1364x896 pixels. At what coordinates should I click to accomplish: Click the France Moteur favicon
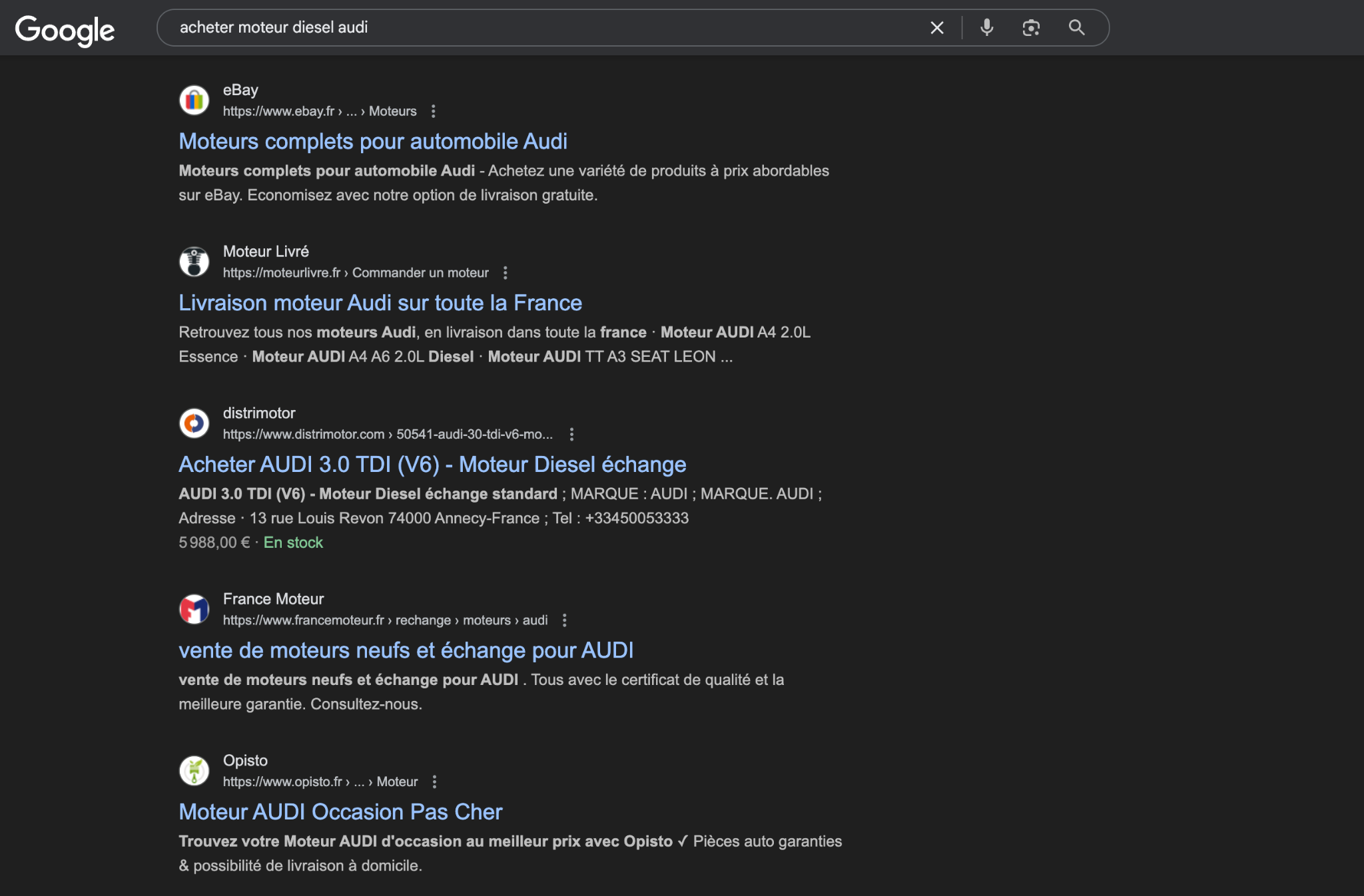coord(194,609)
